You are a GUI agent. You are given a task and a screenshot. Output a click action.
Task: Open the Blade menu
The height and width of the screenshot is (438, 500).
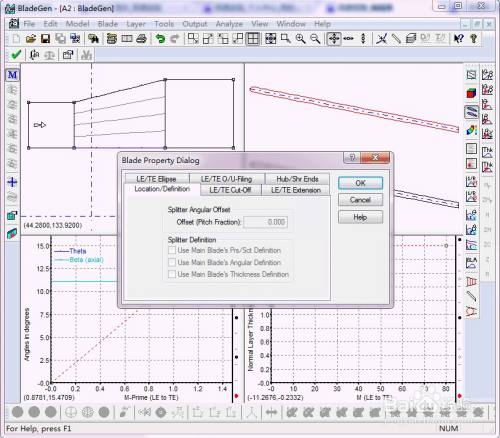108,24
